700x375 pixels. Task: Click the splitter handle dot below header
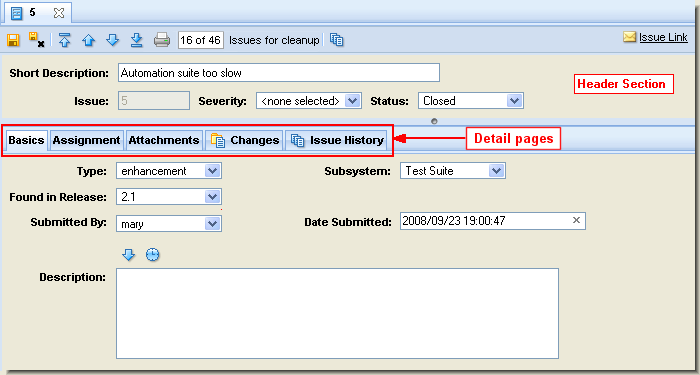pyautogui.click(x=434, y=121)
